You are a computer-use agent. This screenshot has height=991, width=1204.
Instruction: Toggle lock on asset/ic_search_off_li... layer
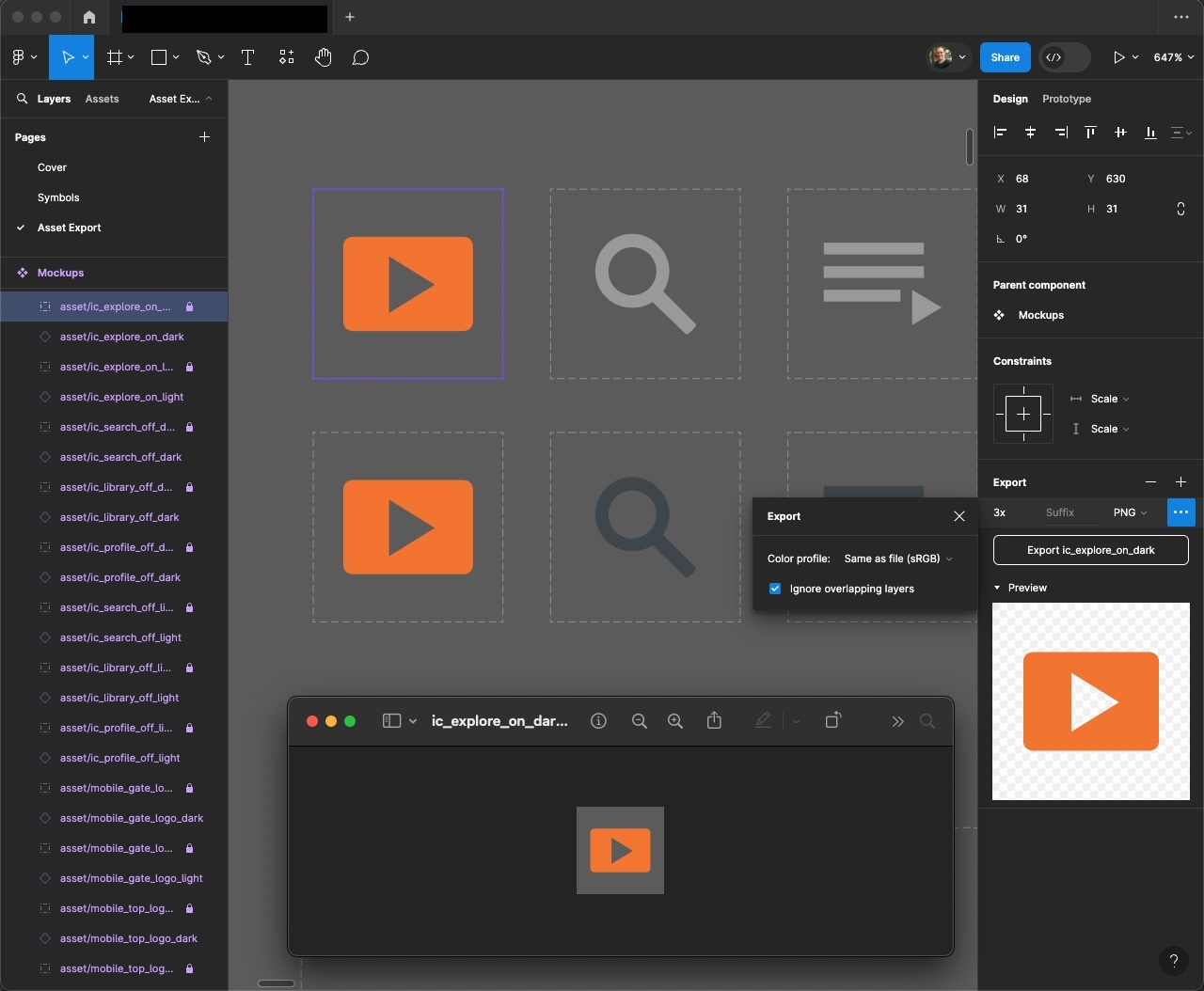click(x=189, y=607)
